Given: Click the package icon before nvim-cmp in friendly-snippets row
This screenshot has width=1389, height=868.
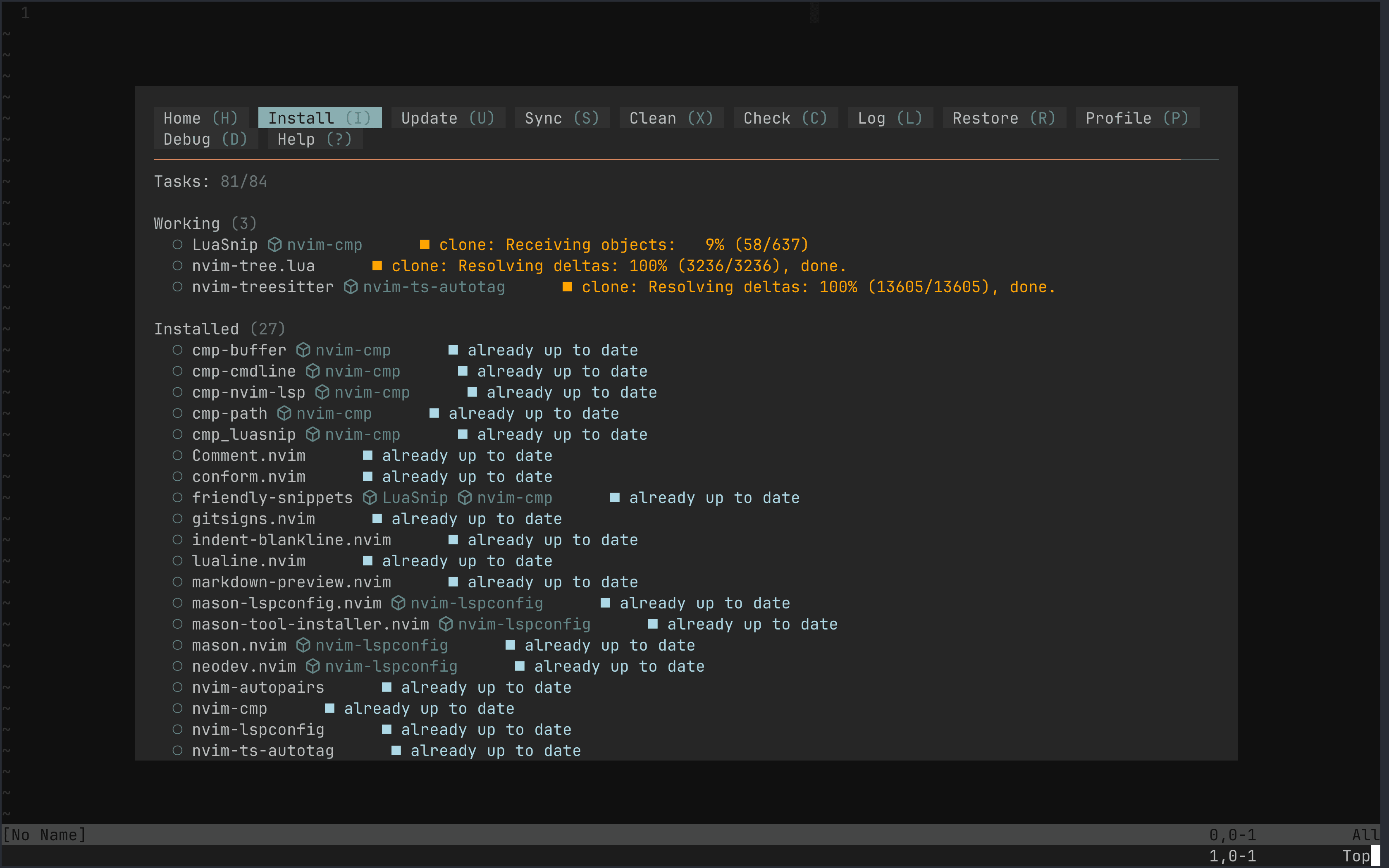Looking at the screenshot, I should (465, 498).
